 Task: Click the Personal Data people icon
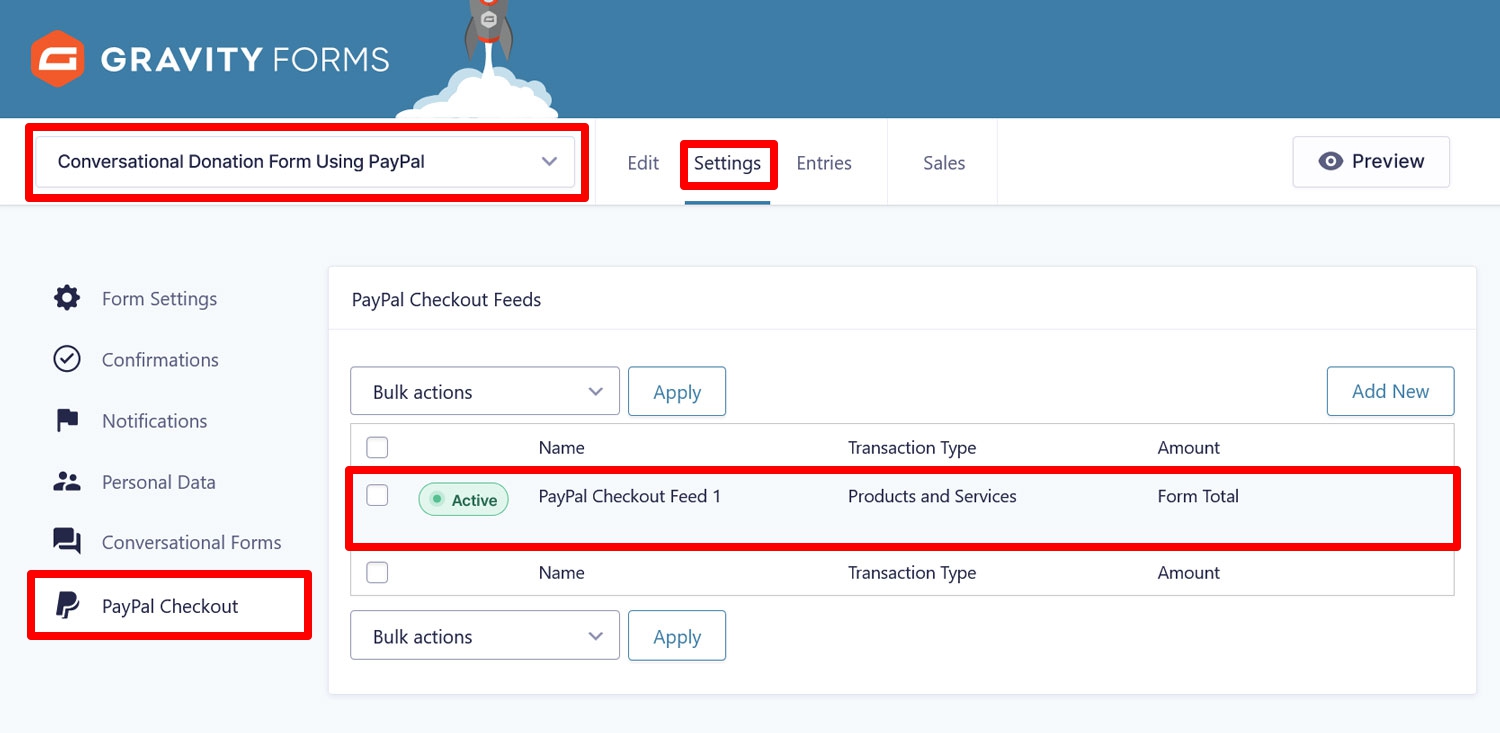(67, 481)
